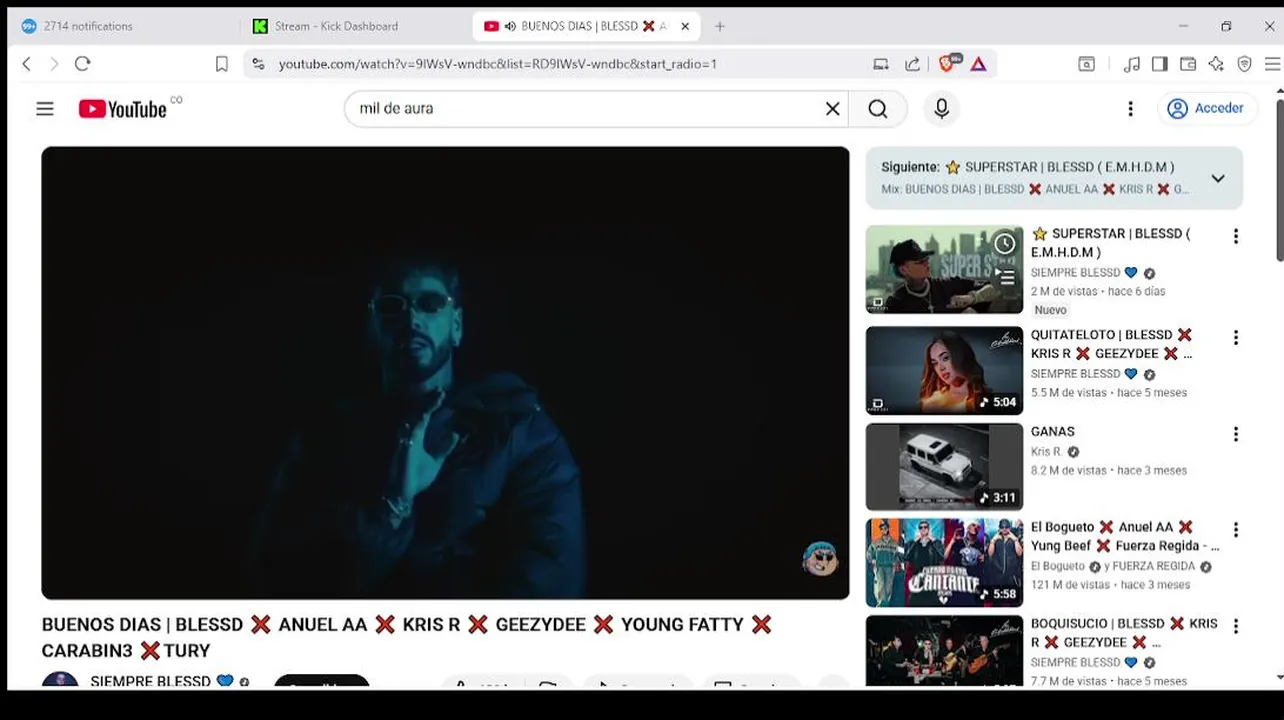Screen dimensions: 1284x720
Task: Open the Brave playlist music icon
Action: click(x=1131, y=64)
